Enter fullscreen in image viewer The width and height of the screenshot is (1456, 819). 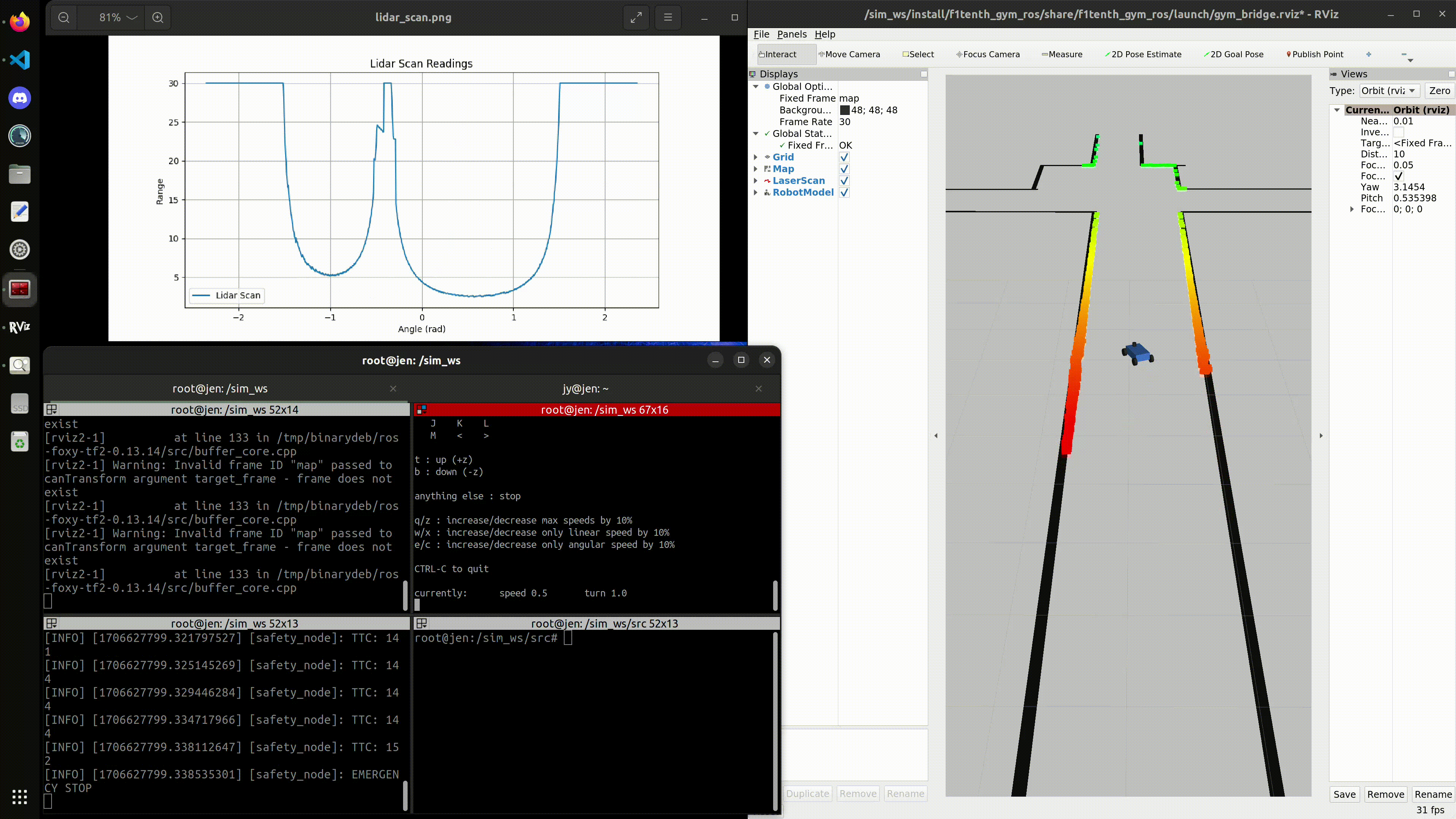pos(636,17)
